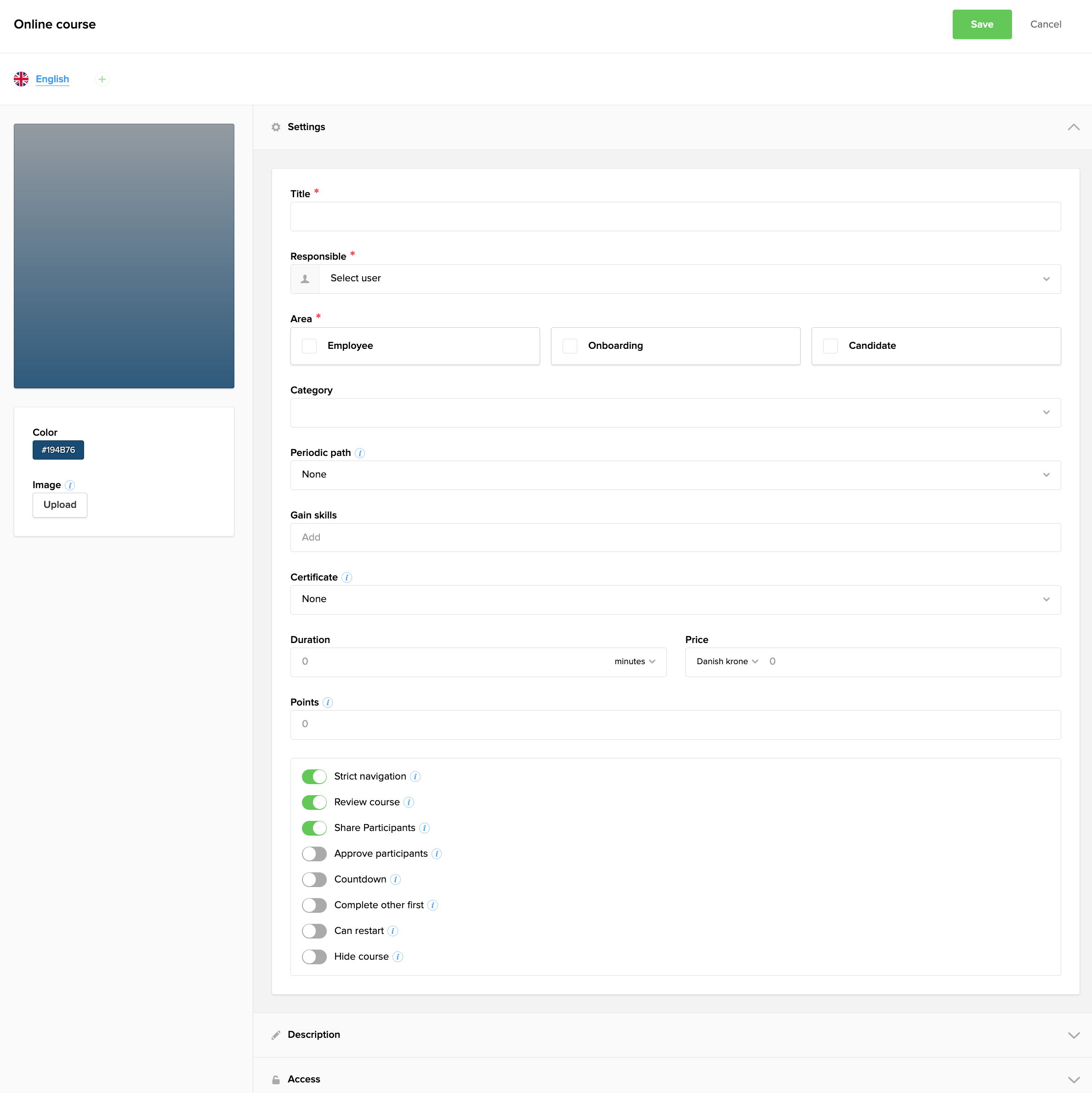Disable the Review course toggle
This screenshot has width=1092, height=1093.
314,802
